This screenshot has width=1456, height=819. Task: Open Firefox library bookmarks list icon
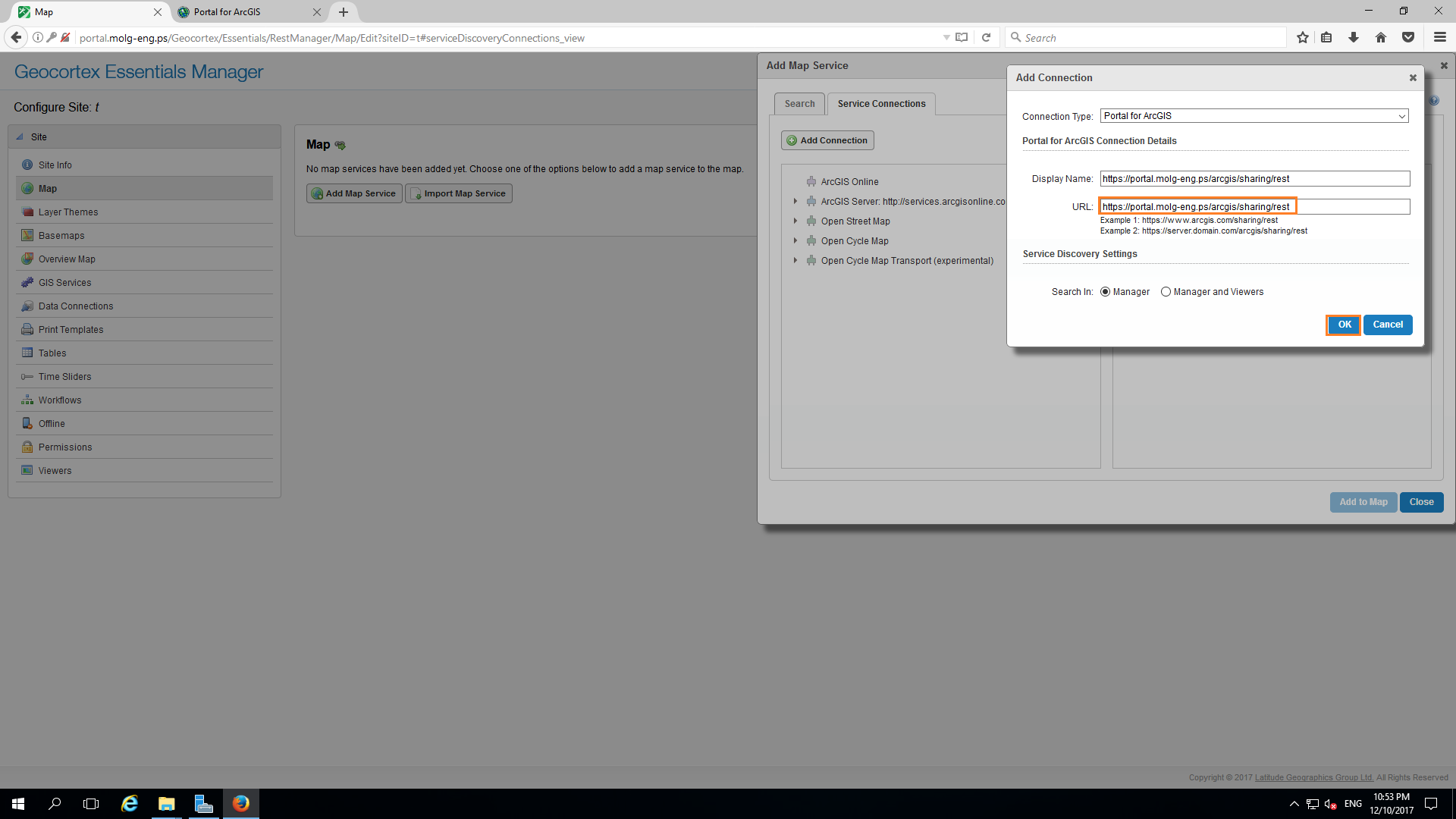point(1326,38)
